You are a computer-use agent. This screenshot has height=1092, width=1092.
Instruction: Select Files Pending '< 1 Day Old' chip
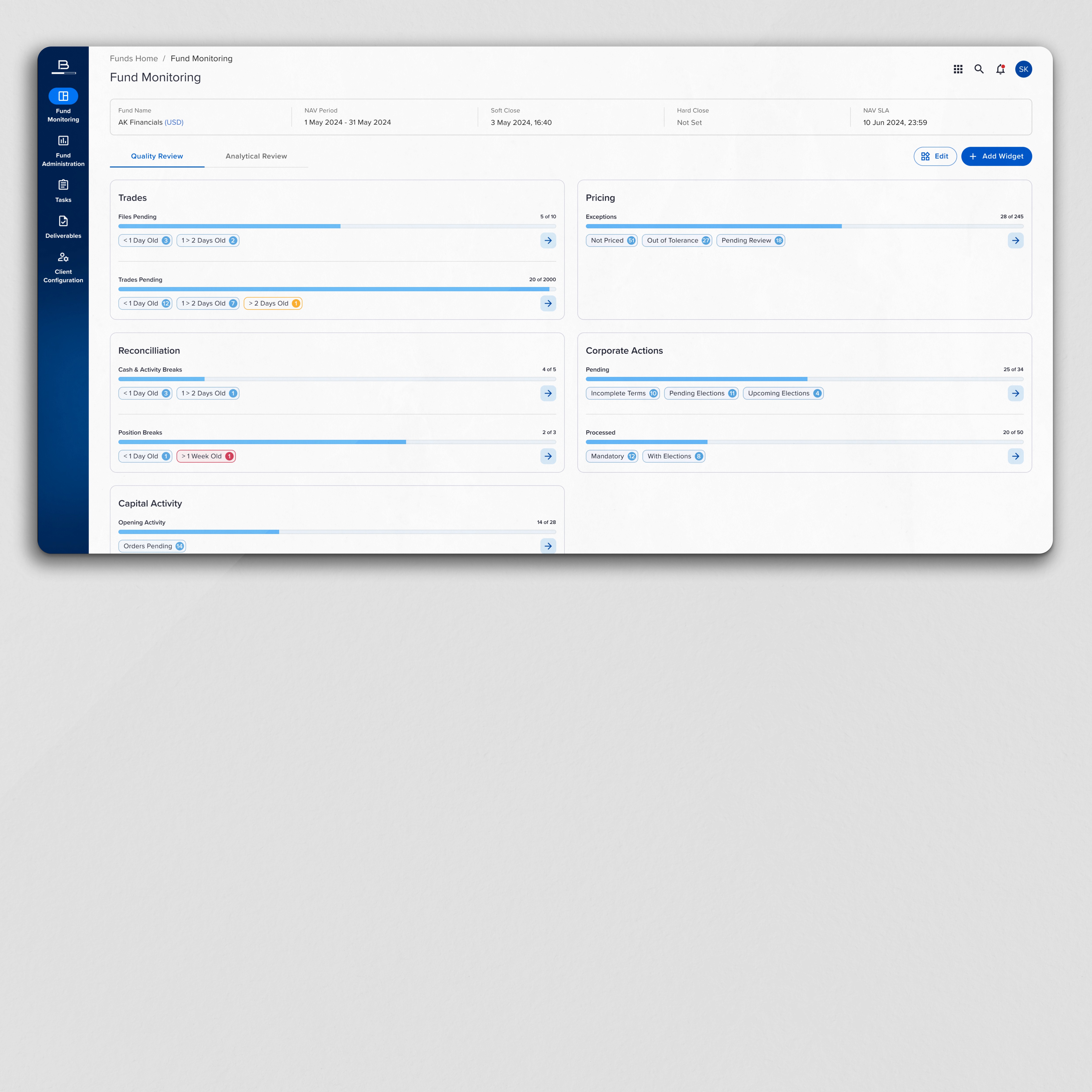pos(145,240)
